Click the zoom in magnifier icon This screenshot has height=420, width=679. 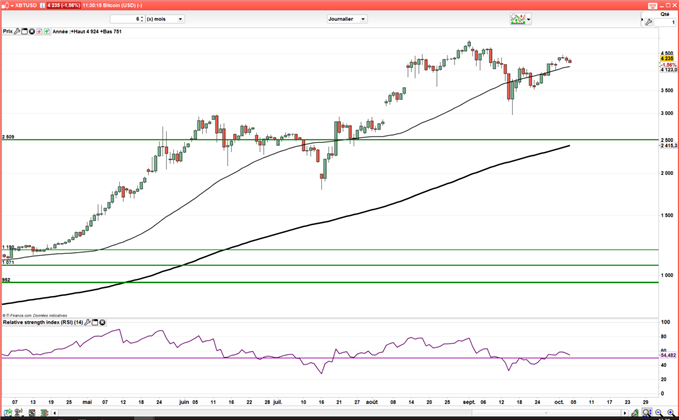click(x=670, y=413)
